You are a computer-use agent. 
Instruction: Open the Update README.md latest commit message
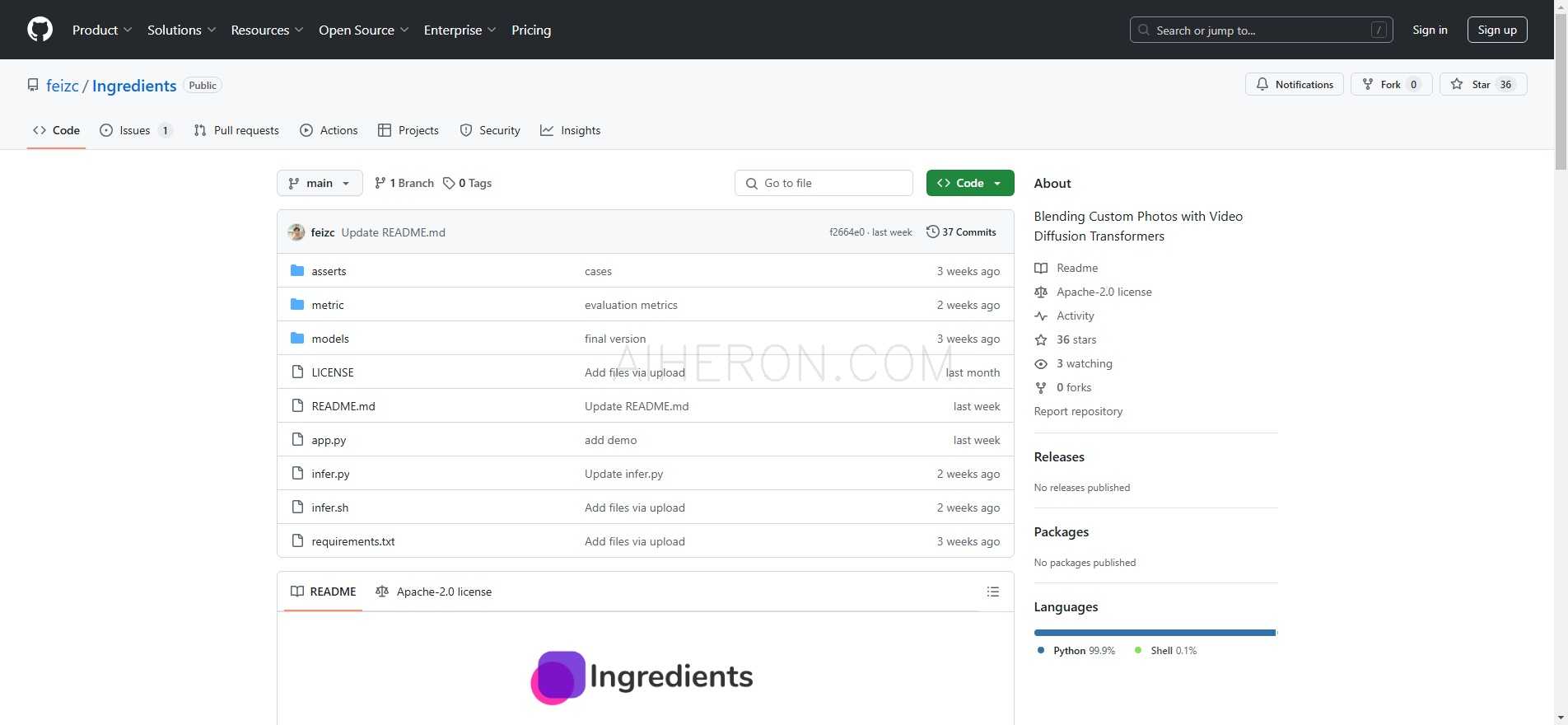tap(394, 232)
